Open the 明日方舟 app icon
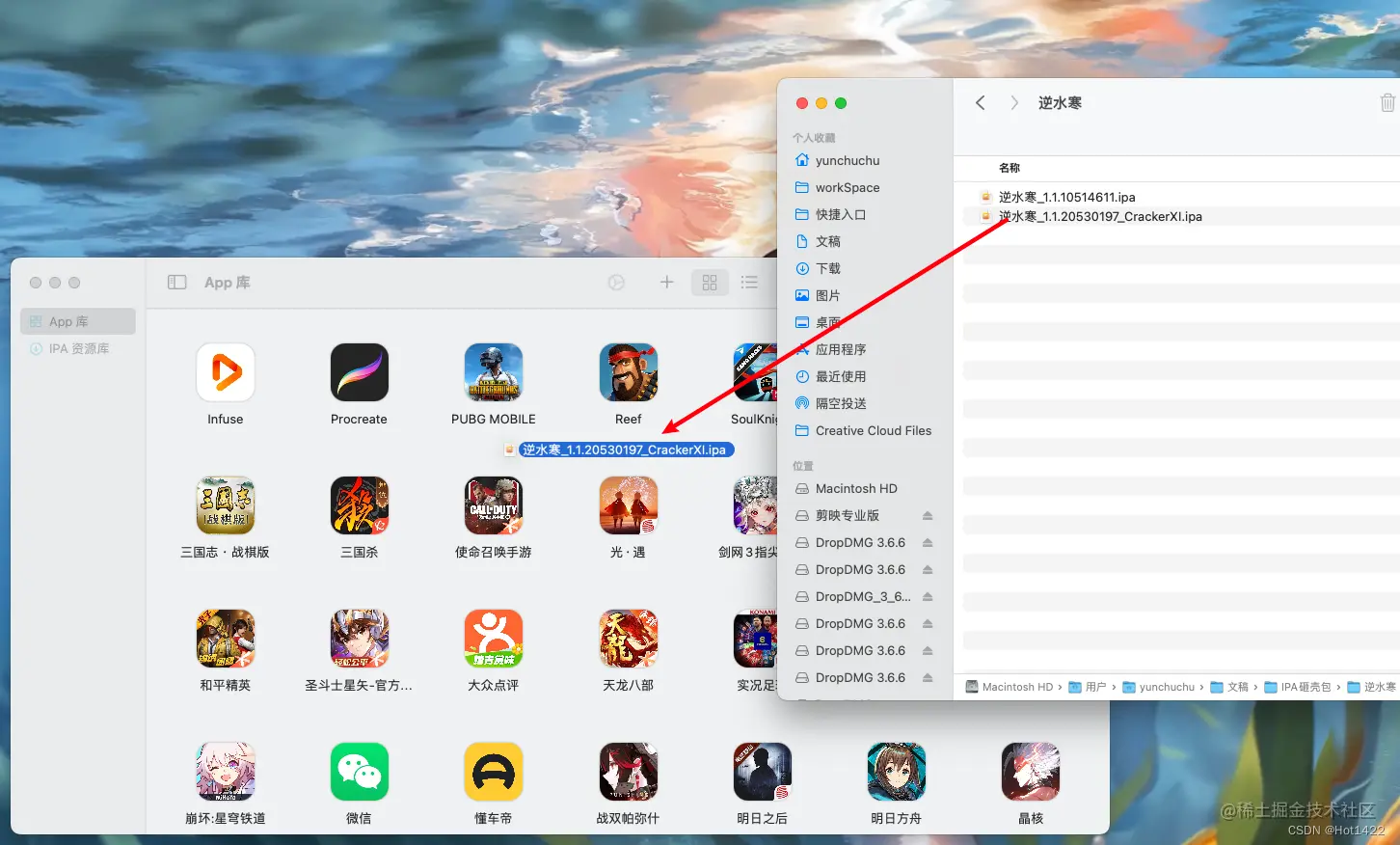 [897, 772]
